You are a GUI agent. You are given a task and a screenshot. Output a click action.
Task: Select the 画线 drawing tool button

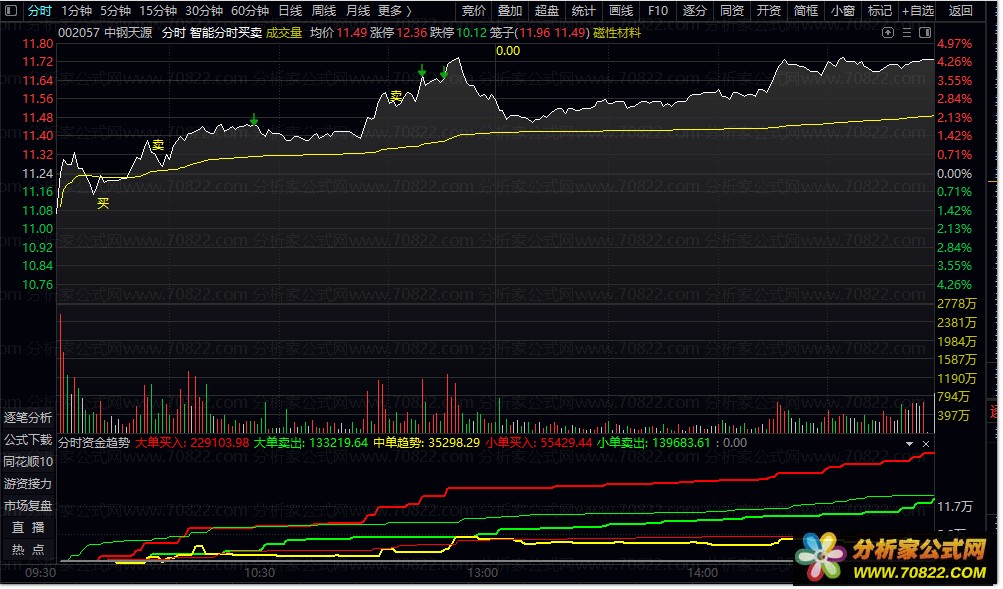620,11
